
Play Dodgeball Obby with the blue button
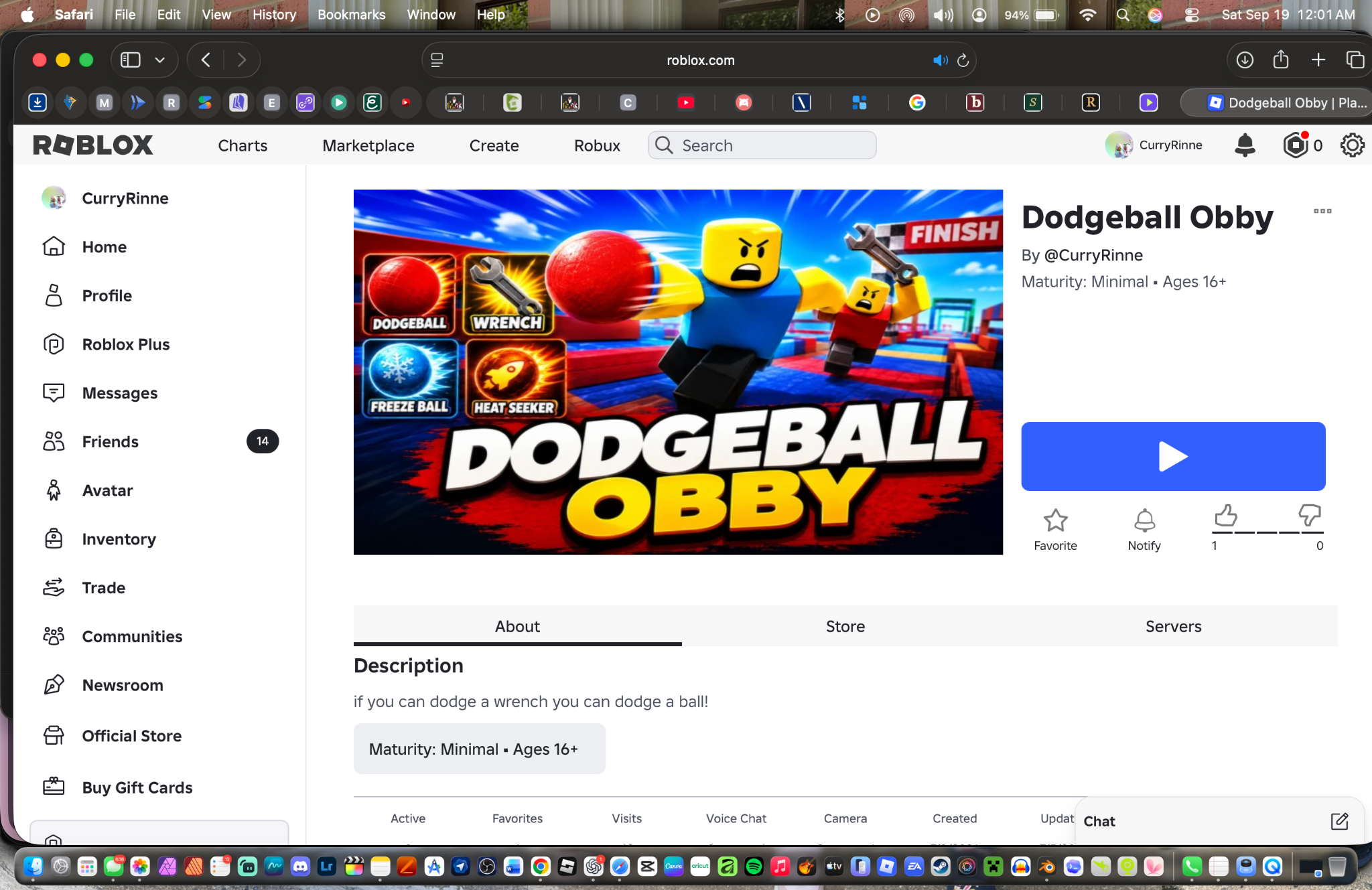tap(1173, 456)
